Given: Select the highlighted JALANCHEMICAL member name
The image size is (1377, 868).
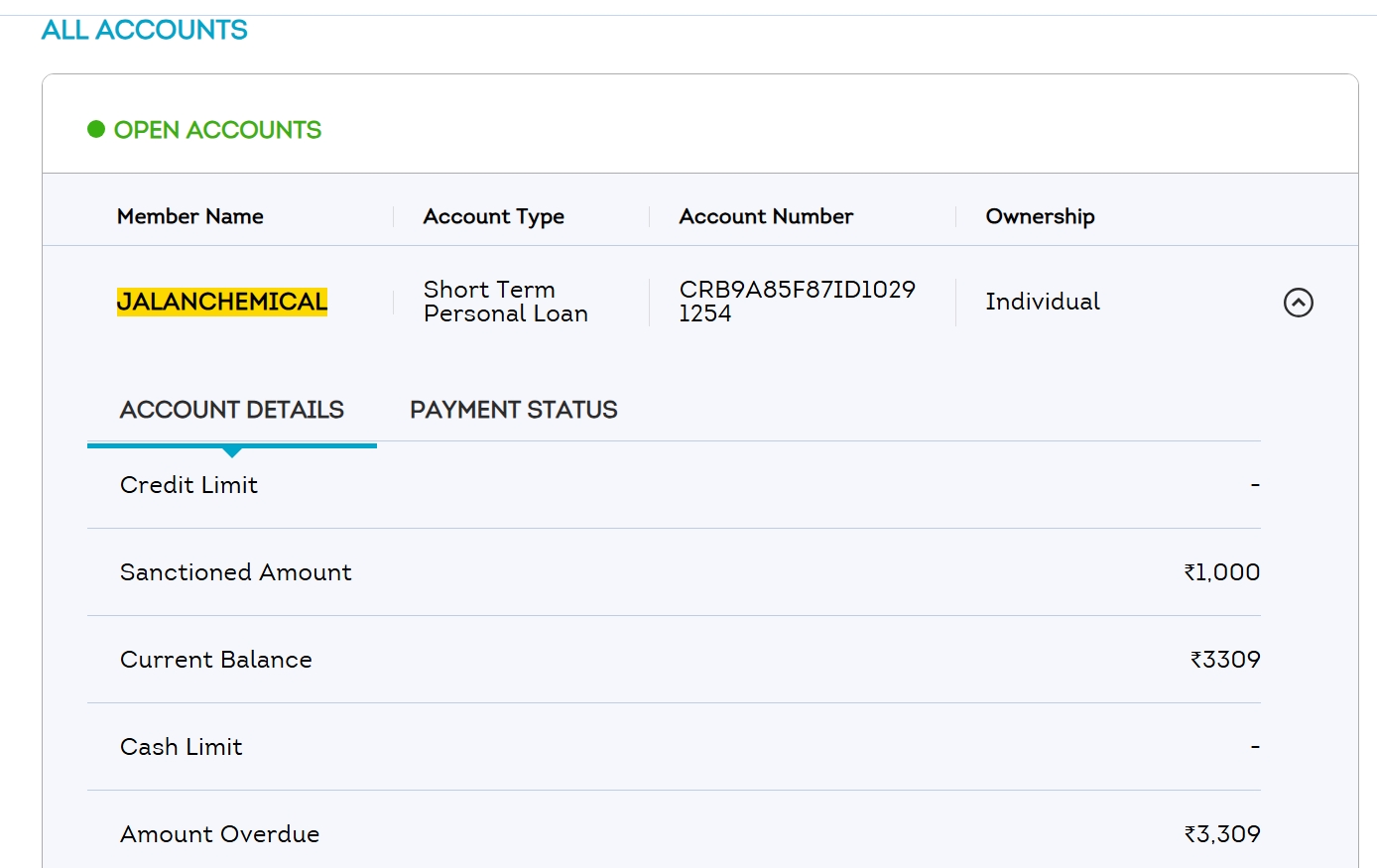Looking at the screenshot, I should [x=222, y=302].
